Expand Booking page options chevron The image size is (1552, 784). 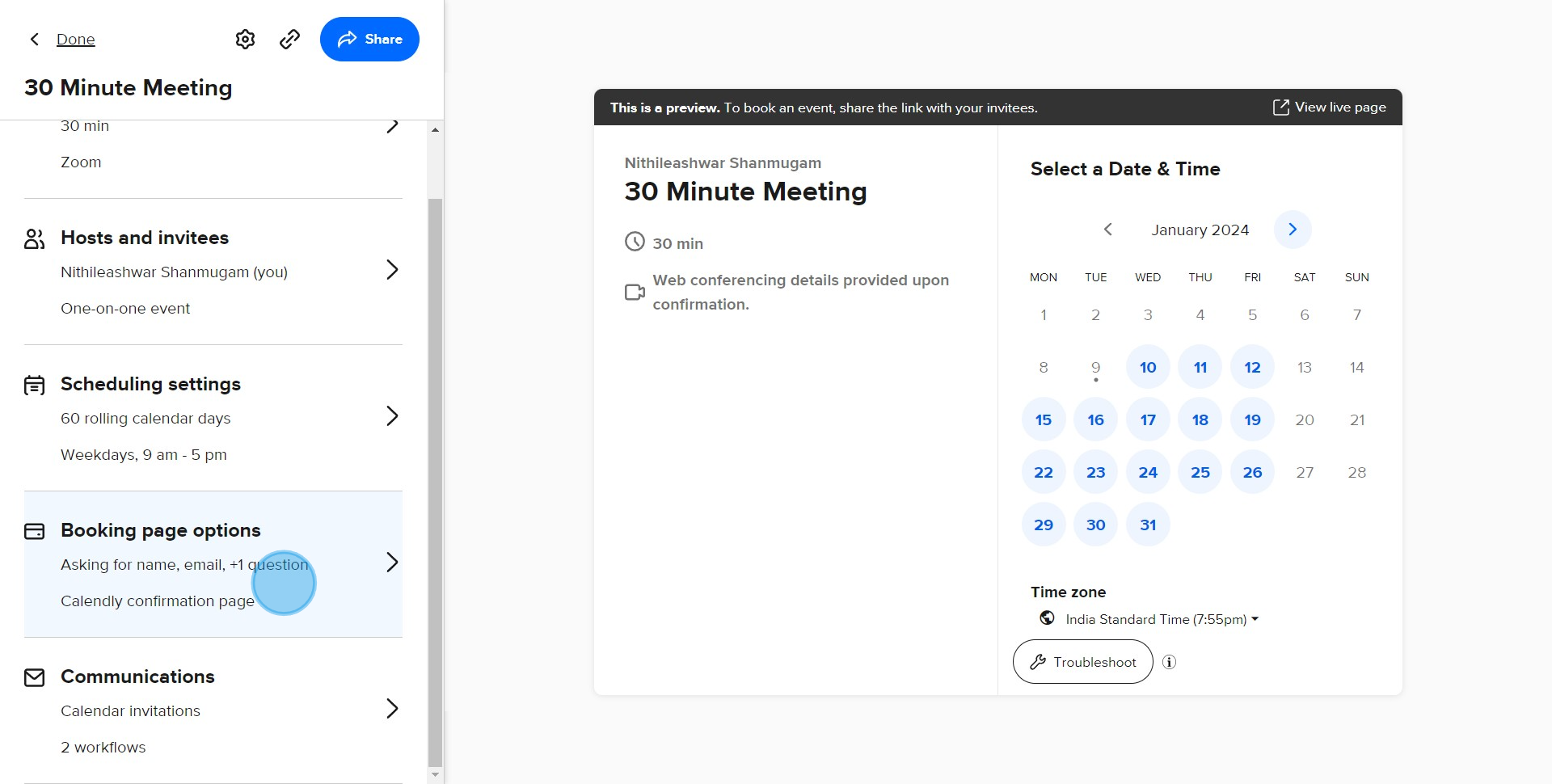(392, 562)
